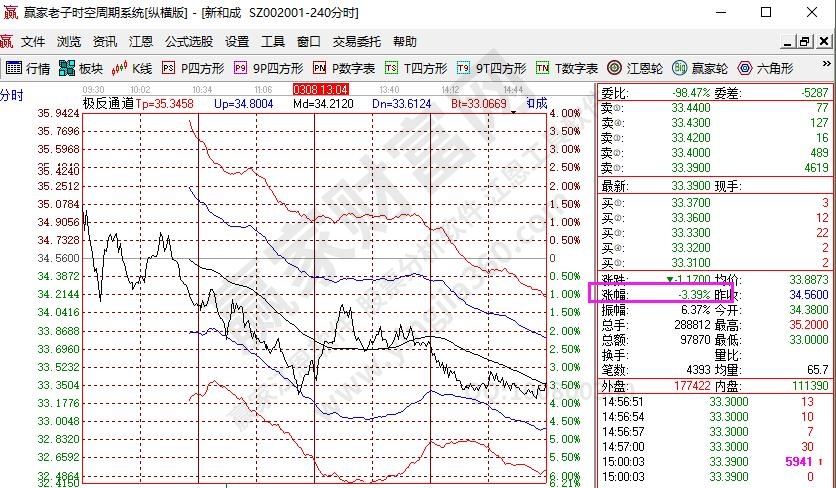
Task: Open the 行情 quotes toolbar icon
Action: coord(28,68)
